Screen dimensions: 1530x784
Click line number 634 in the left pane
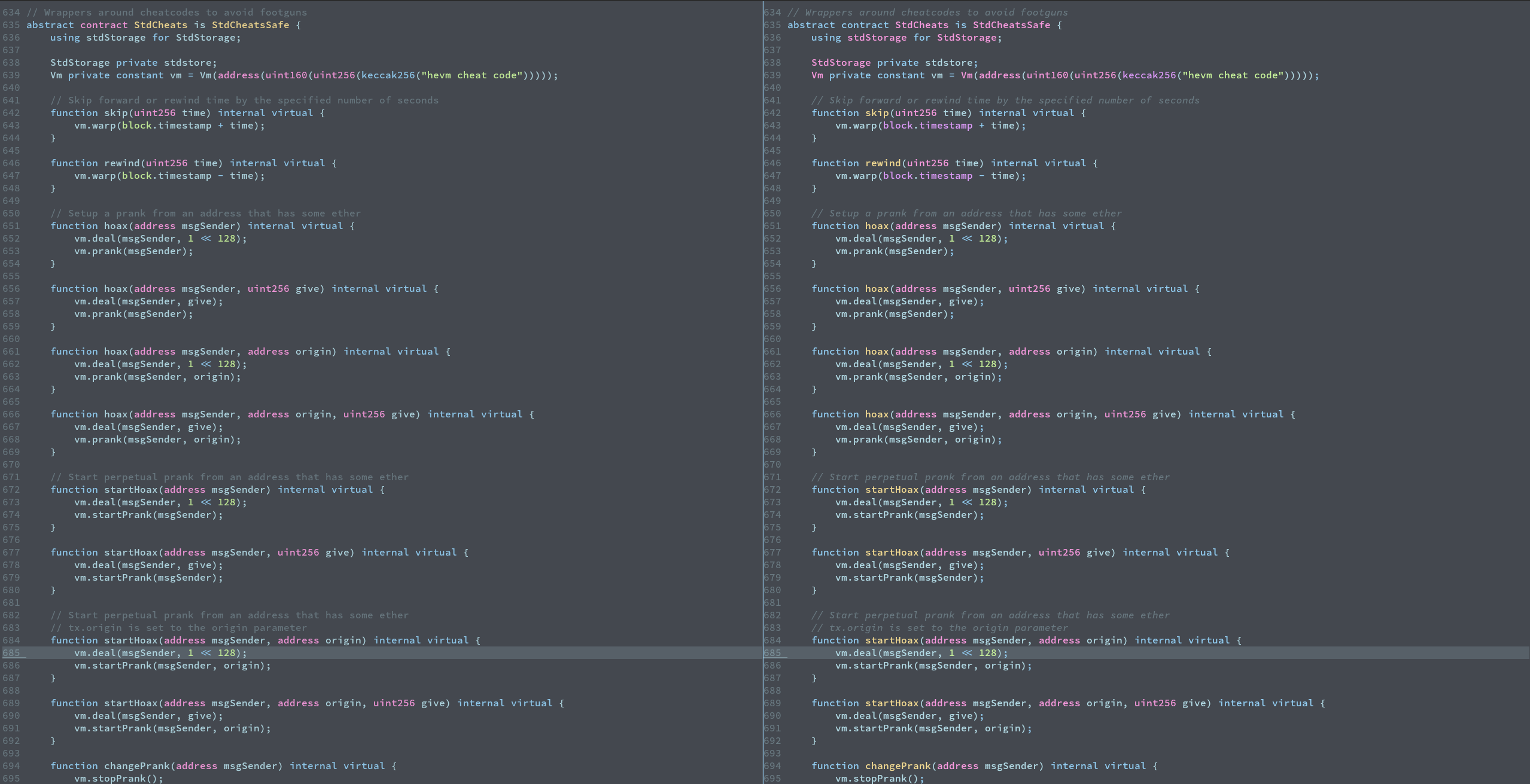(x=11, y=13)
